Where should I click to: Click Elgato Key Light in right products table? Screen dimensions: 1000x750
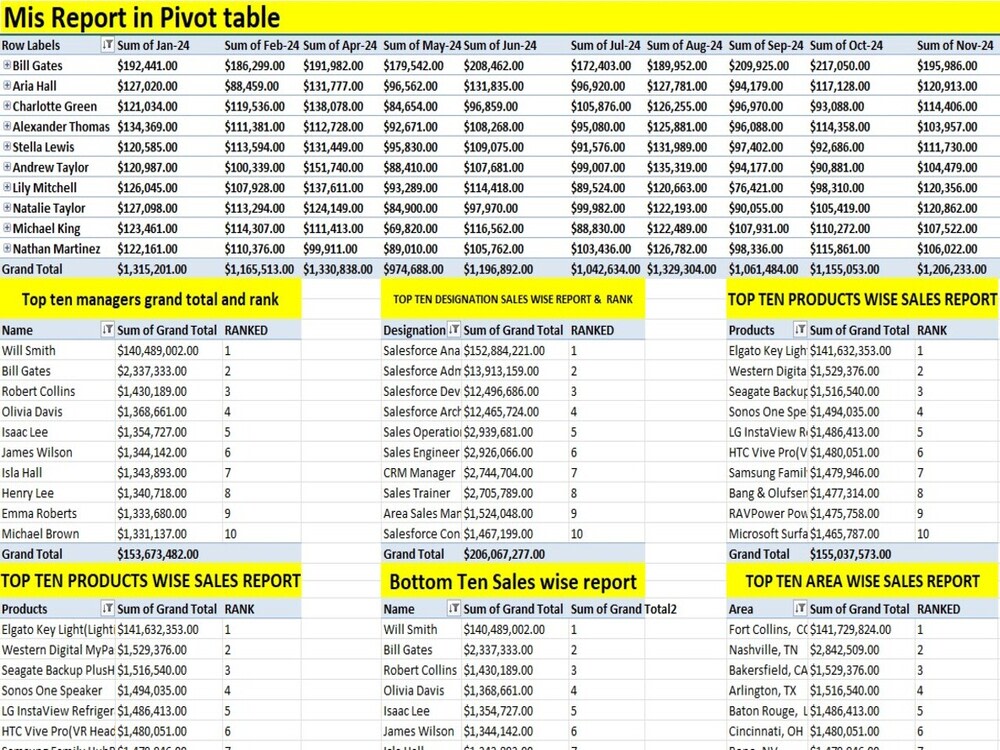pyautogui.click(x=767, y=351)
